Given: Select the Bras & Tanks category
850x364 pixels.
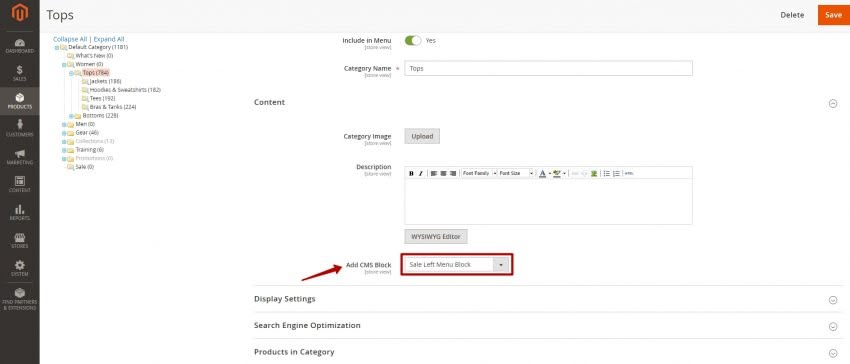Looking at the screenshot, I should click(x=113, y=107).
